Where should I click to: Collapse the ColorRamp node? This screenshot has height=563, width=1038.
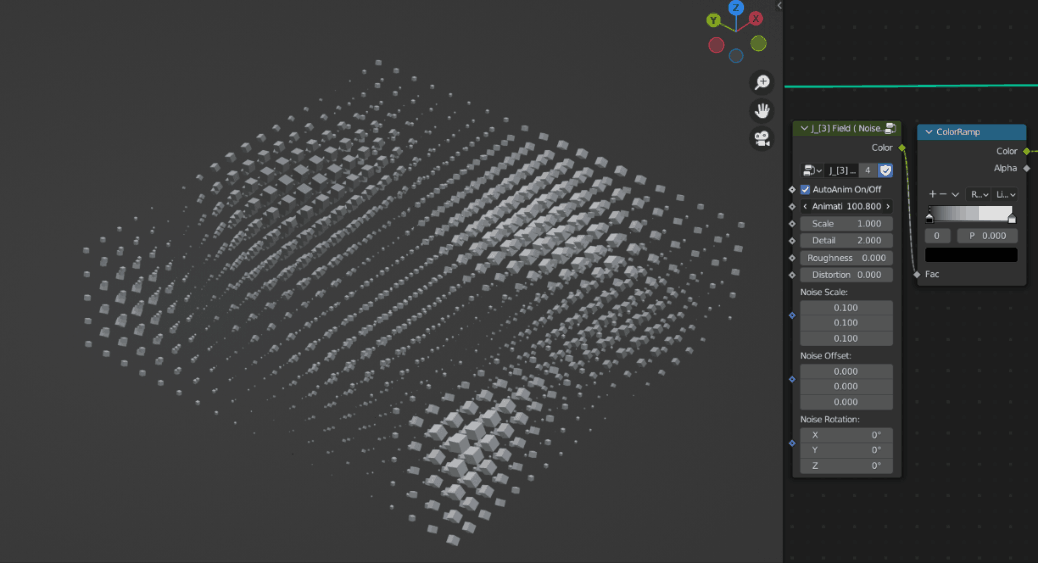coord(929,132)
